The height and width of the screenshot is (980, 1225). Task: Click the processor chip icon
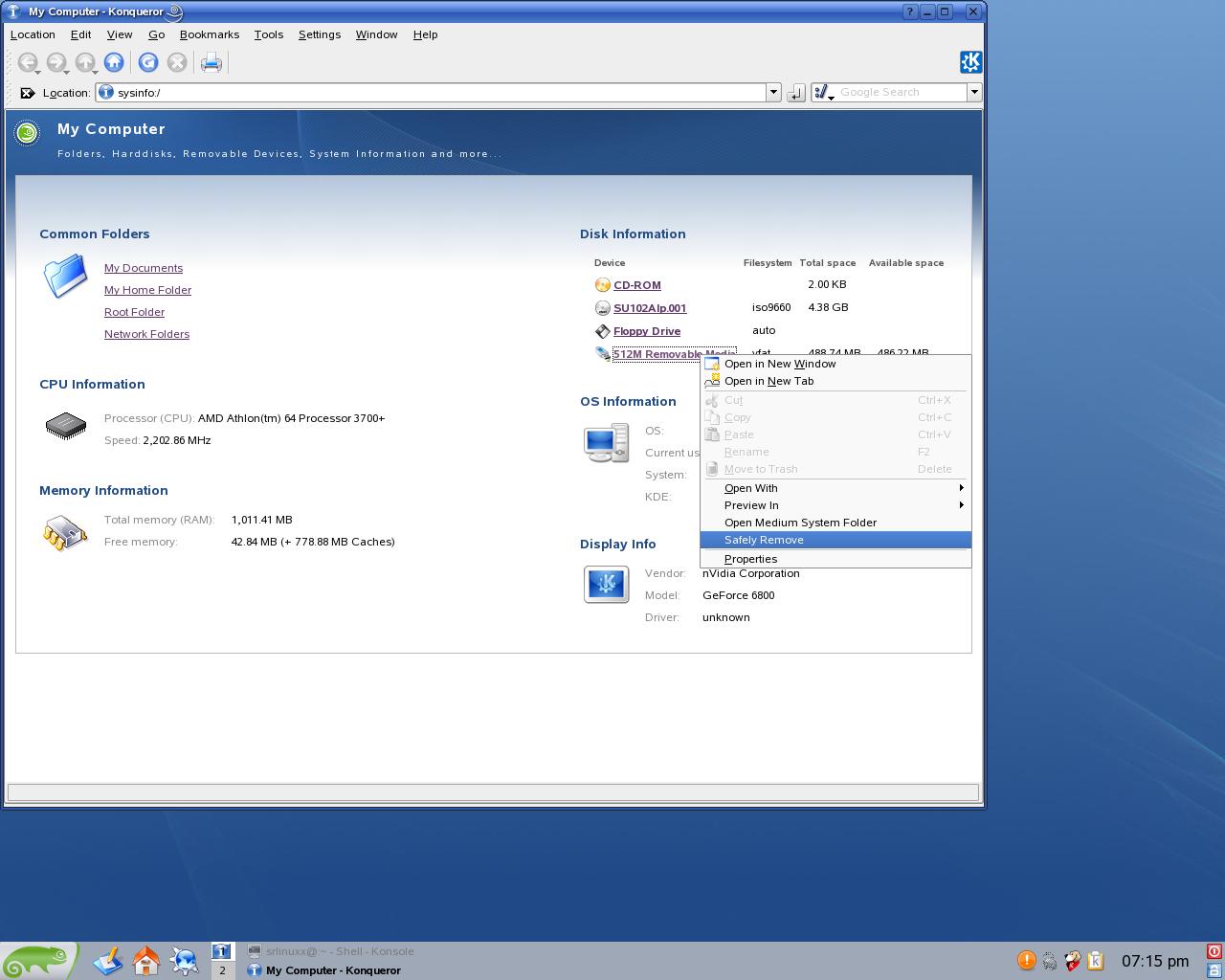point(66,427)
